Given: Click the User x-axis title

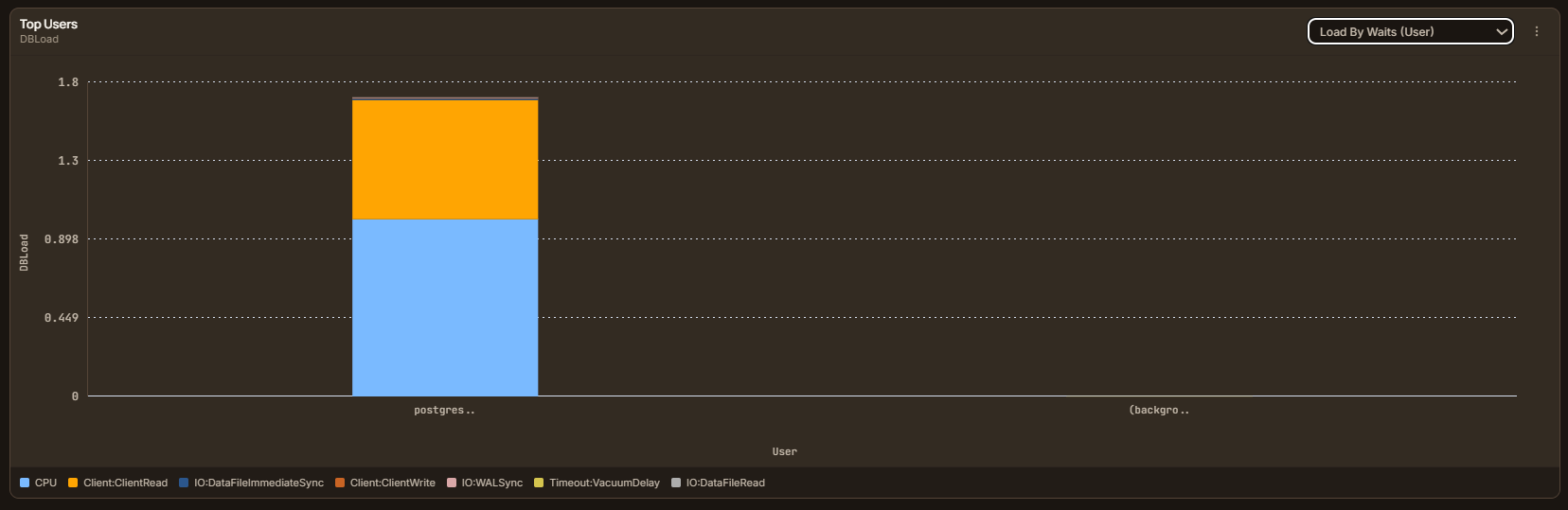Looking at the screenshot, I should coord(784,452).
